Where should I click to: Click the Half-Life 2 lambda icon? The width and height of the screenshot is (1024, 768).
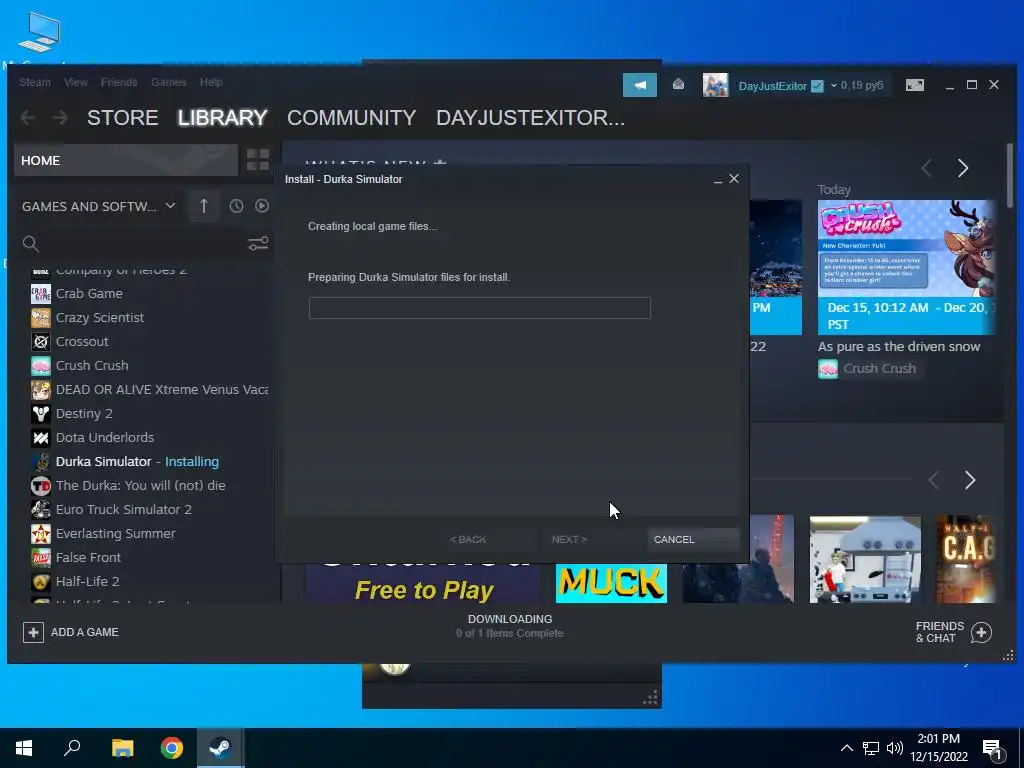click(40, 582)
